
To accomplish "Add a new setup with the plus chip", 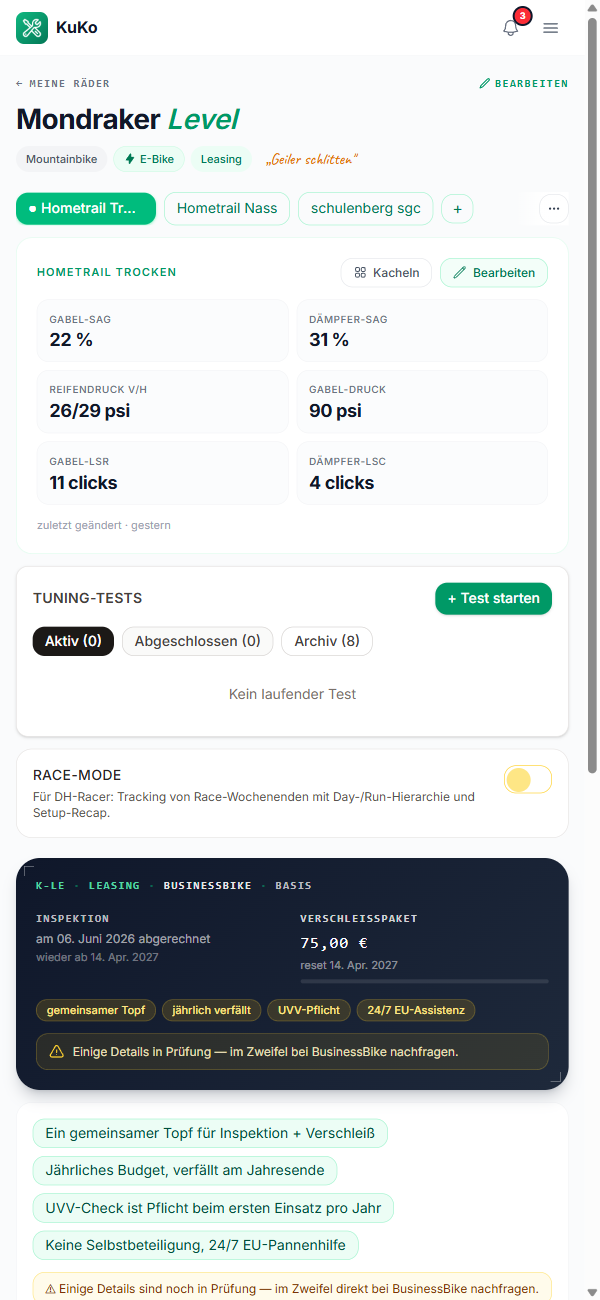I will click(457, 209).
